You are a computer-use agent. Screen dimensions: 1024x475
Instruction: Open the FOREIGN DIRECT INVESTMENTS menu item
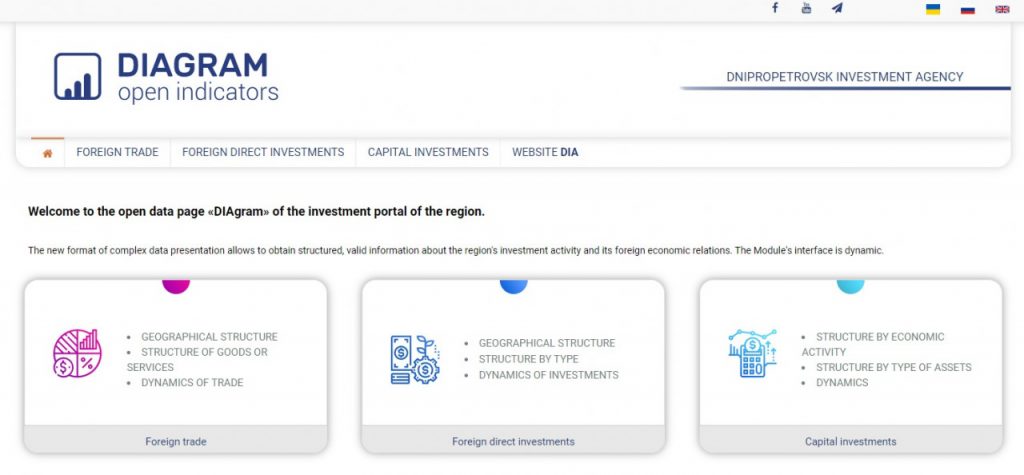coord(263,152)
